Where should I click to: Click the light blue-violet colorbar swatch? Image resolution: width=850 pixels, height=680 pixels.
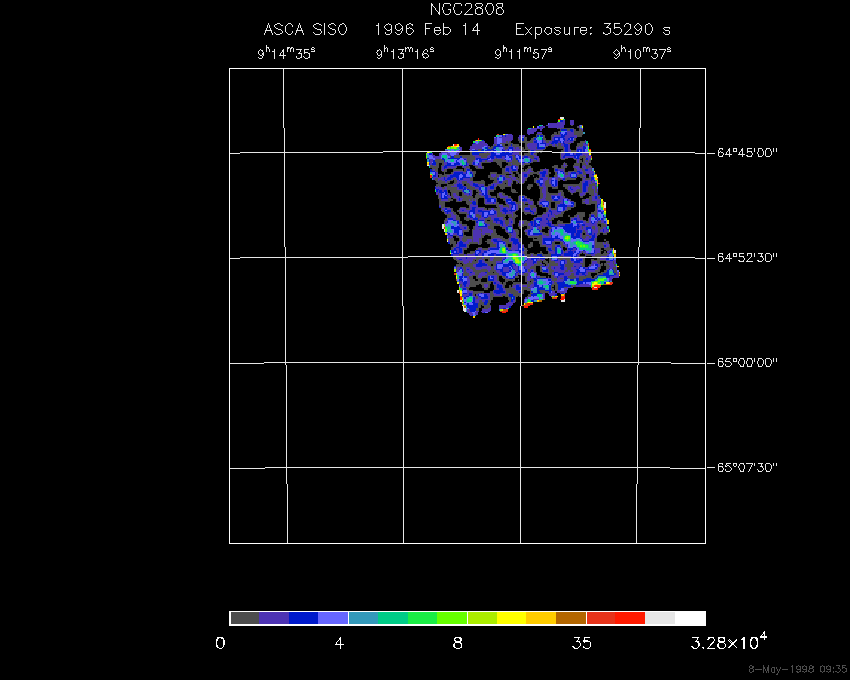click(333, 618)
